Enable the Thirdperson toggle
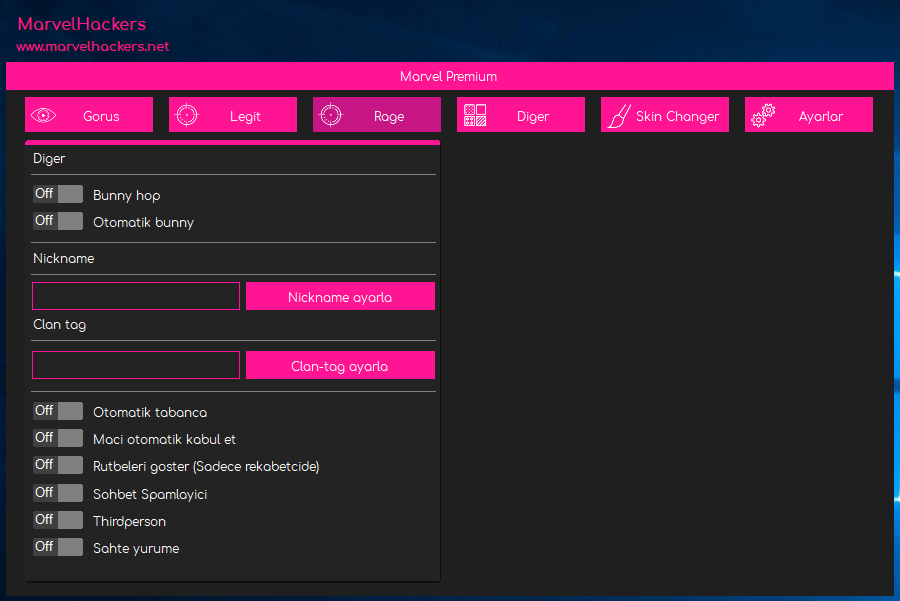The image size is (900, 601). click(58, 519)
